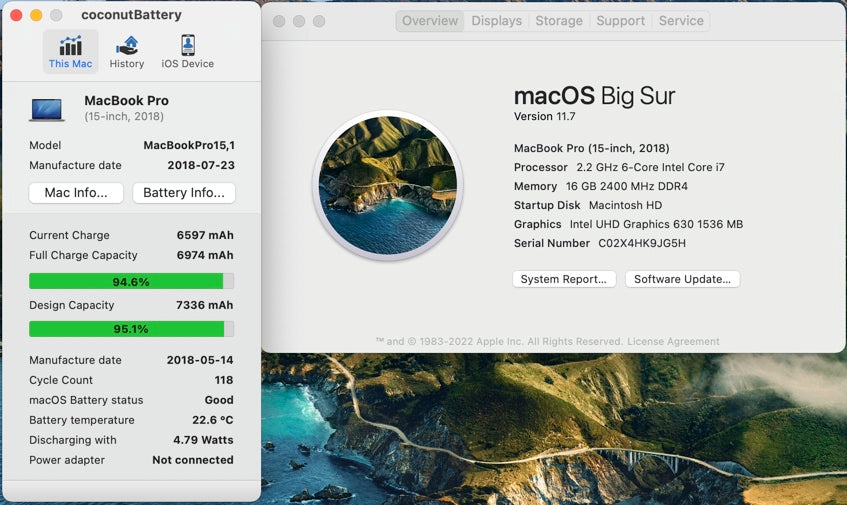Click the Current Charge 6597 mAh value
The height and width of the screenshot is (505, 847).
tap(205, 235)
